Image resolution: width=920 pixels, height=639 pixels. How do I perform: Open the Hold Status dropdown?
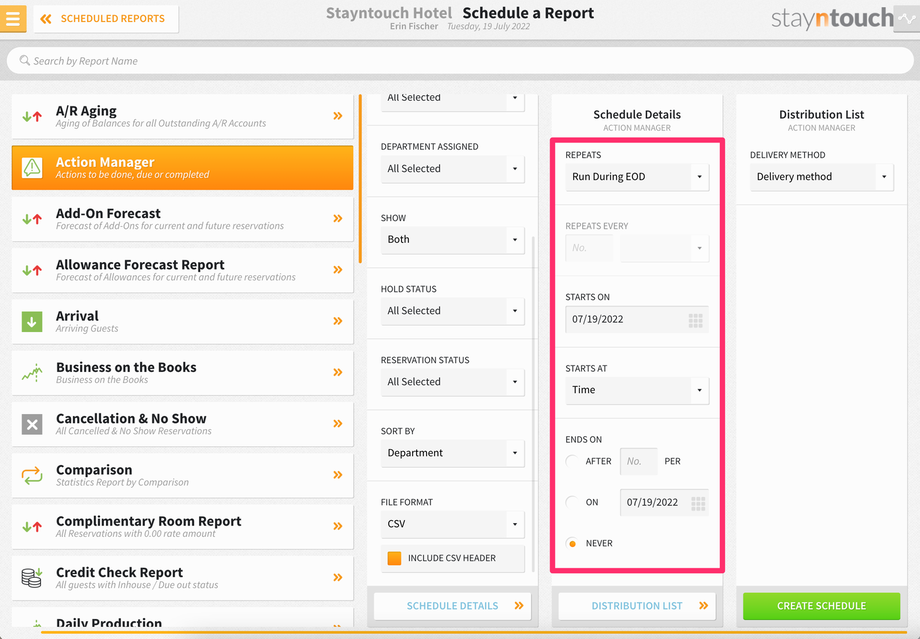[452, 311]
